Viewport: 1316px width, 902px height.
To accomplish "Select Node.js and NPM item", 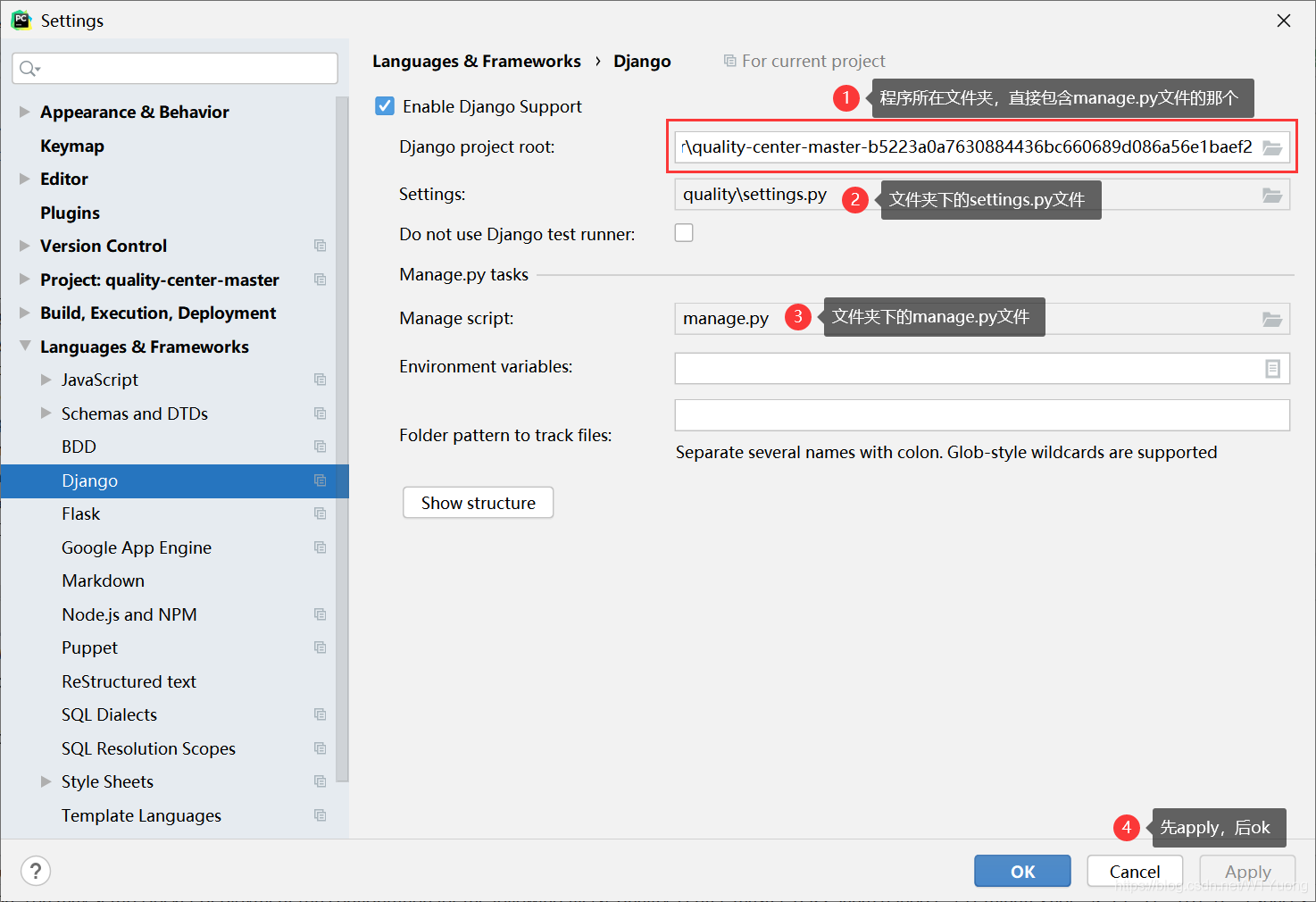I will coord(129,614).
